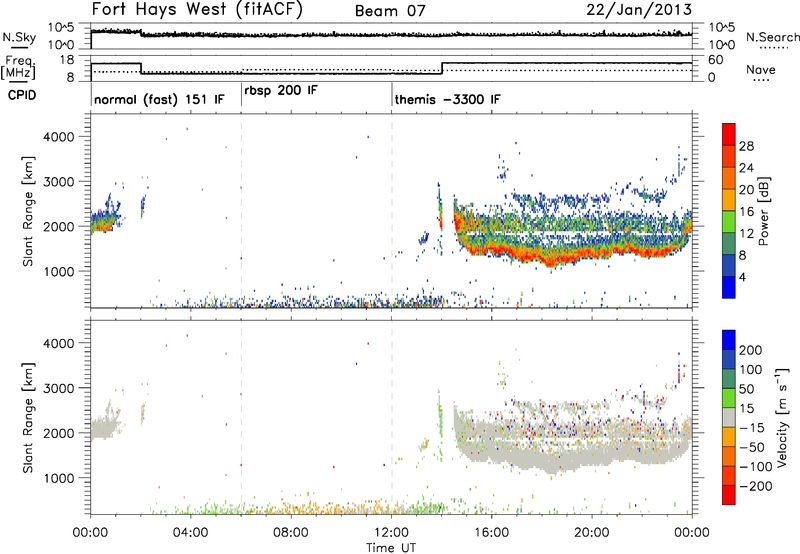This screenshot has height=554, width=800.
Task: Click the 'themis -3300 IF' label
Action: (x=447, y=99)
